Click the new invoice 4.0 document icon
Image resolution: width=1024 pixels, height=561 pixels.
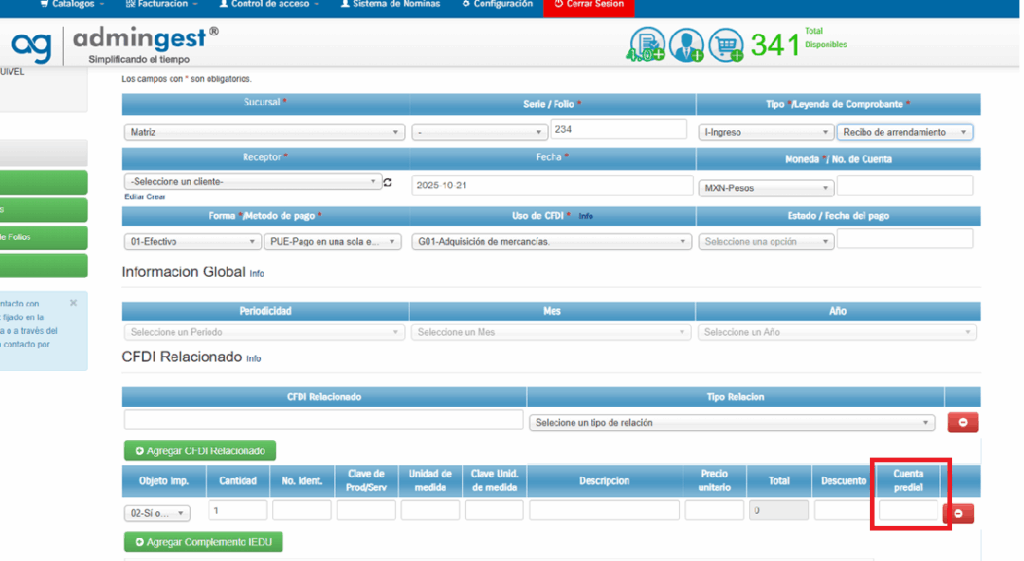(x=647, y=45)
